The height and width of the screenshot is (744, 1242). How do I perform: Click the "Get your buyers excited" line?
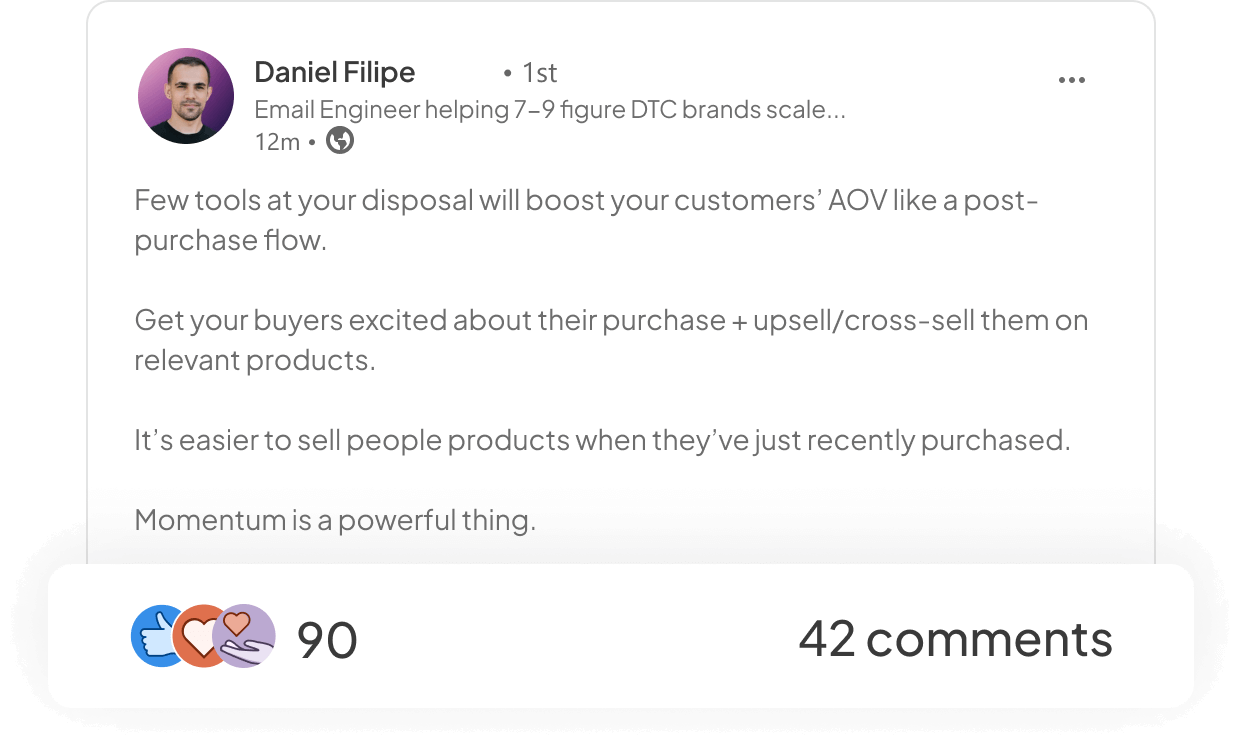(611, 320)
